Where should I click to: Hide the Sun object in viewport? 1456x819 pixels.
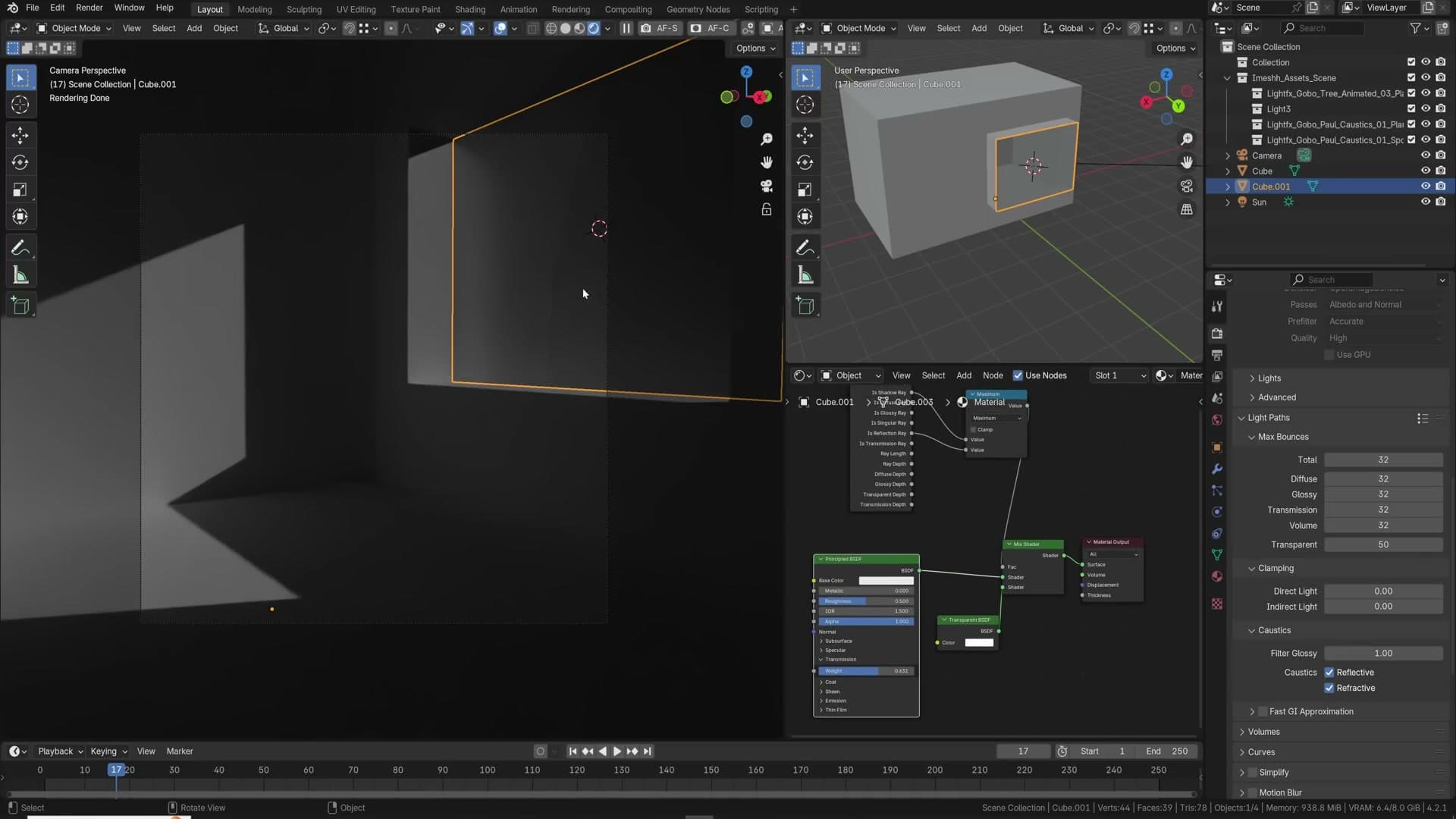click(x=1426, y=202)
